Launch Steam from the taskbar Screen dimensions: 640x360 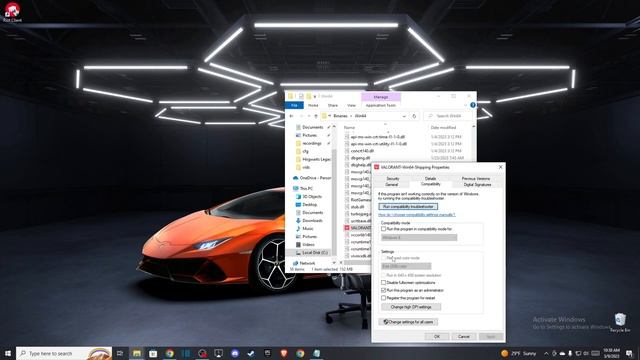[x=251, y=353]
